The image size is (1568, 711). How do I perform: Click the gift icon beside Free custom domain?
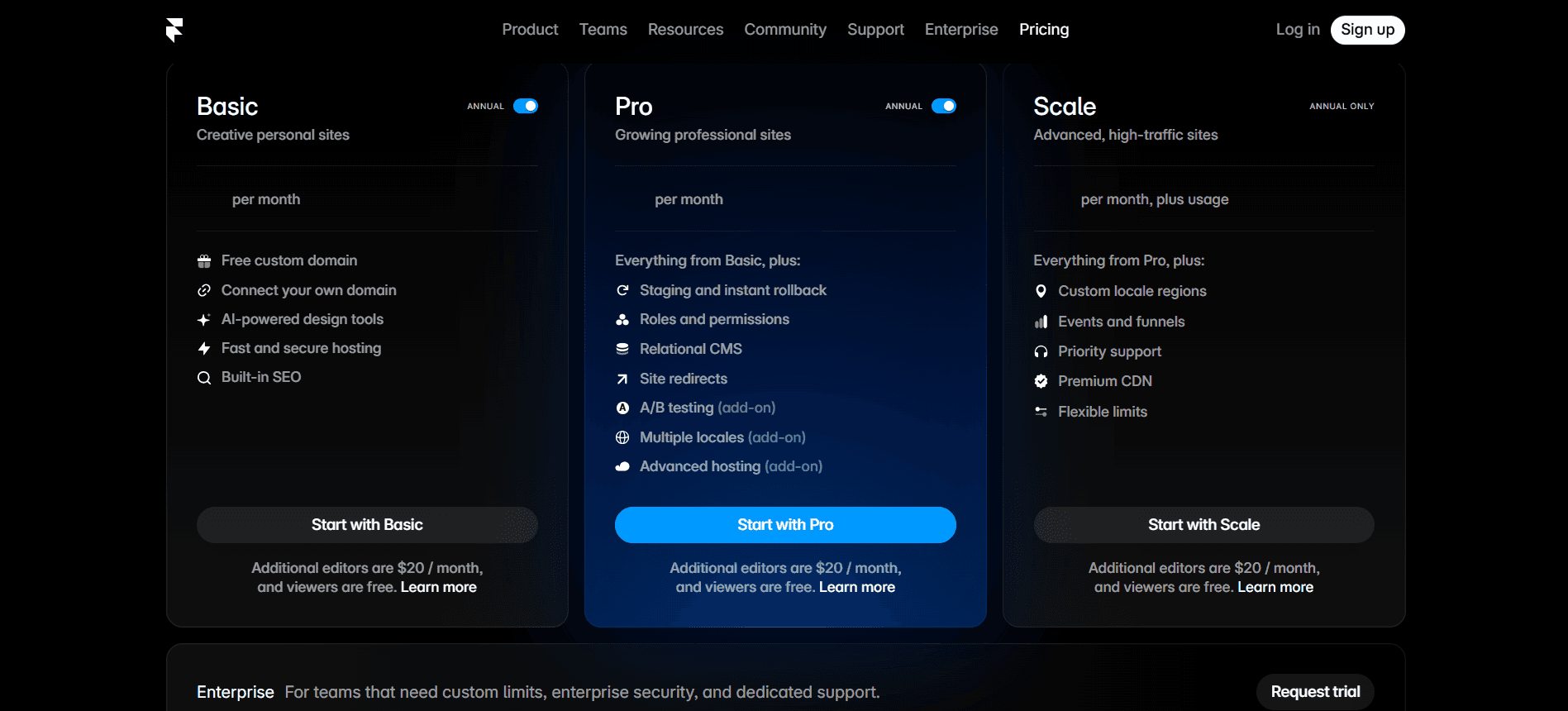click(204, 261)
